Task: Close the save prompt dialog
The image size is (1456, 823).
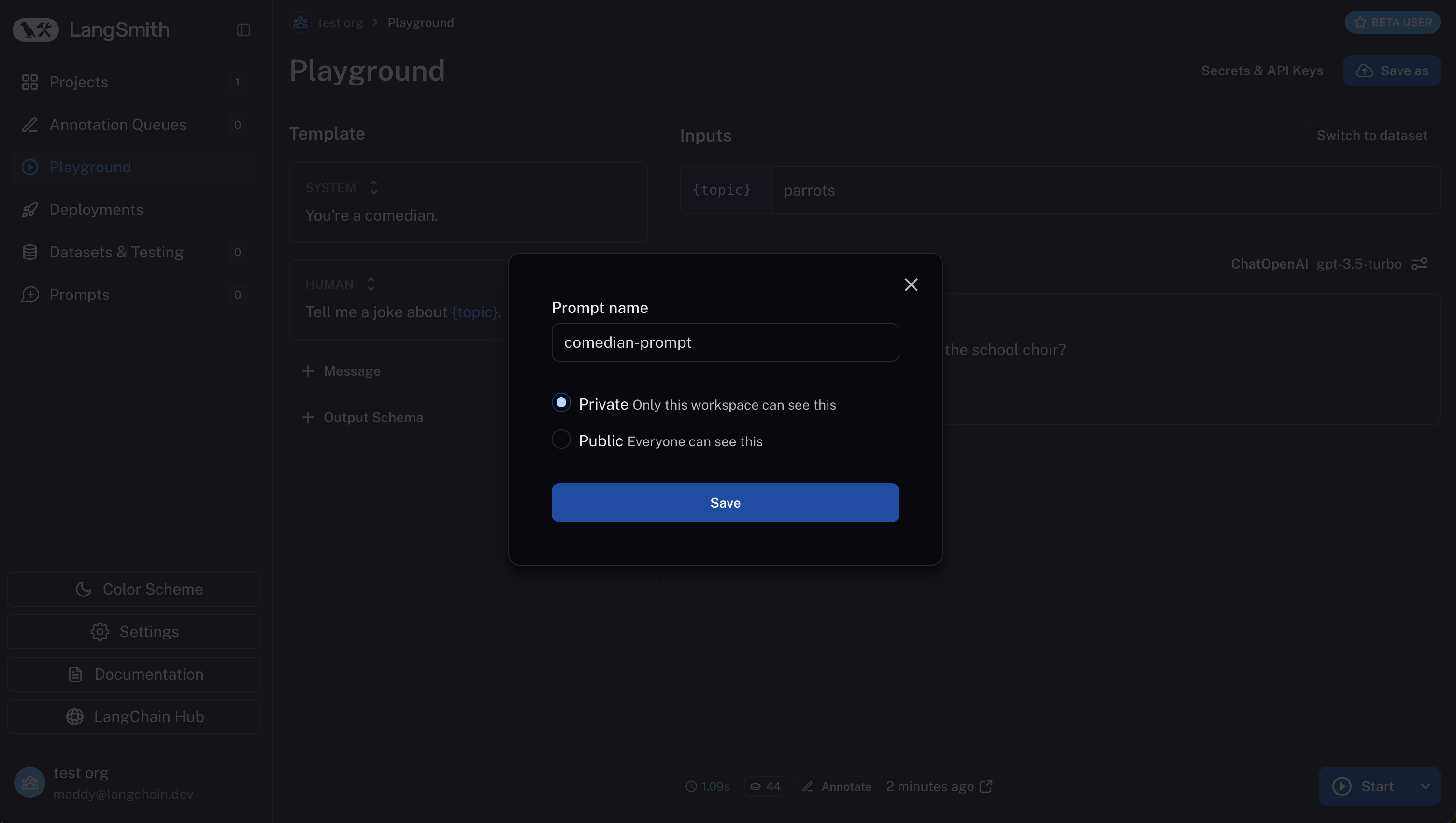Action: coord(911,285)
